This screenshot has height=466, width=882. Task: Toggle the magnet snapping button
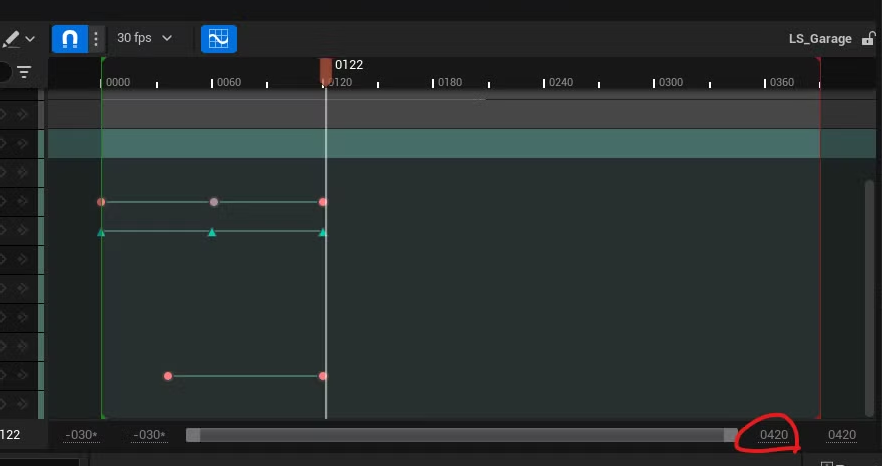pos(70,39)
